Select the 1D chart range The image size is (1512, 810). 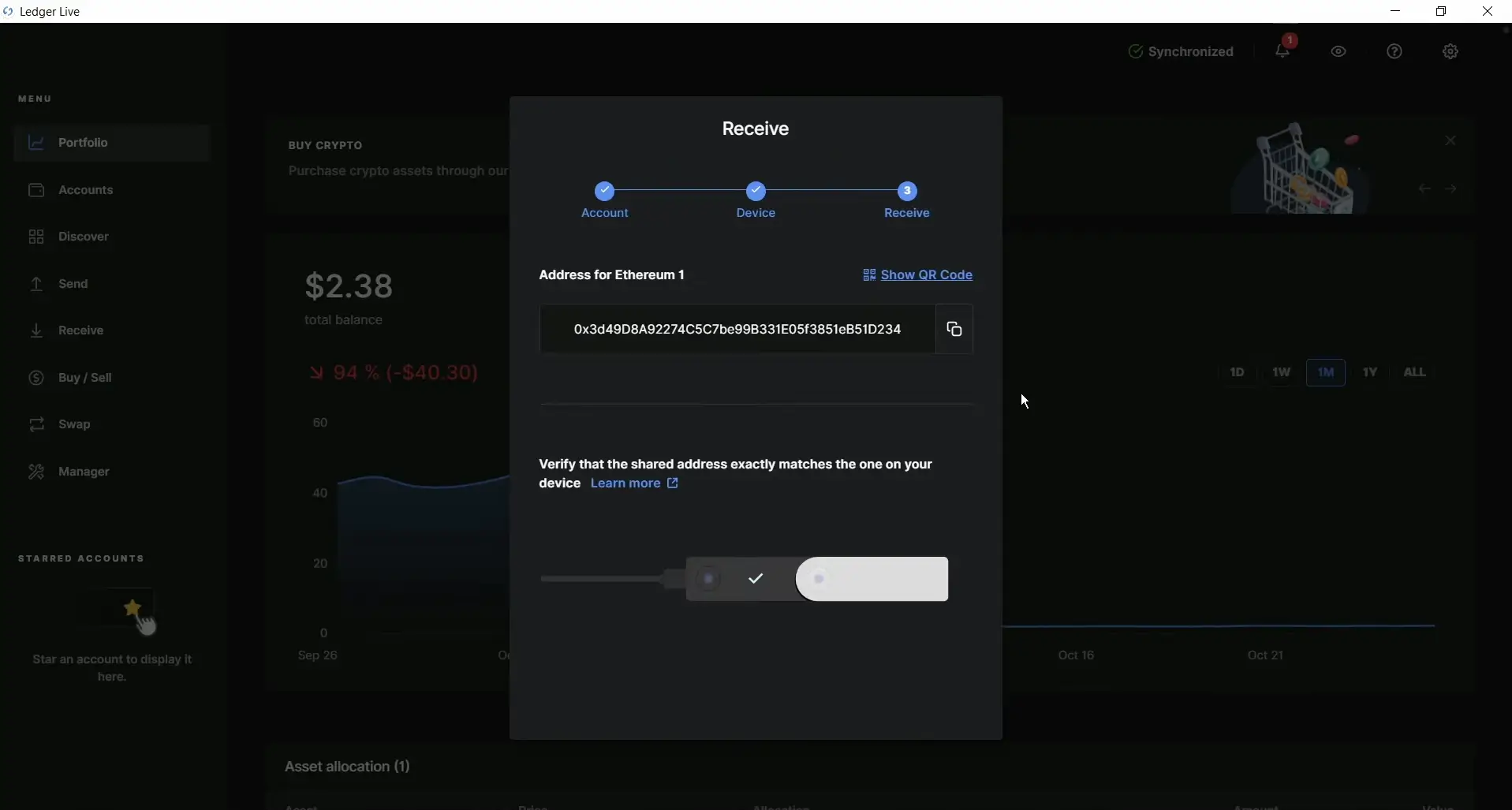click(1236, 372)
